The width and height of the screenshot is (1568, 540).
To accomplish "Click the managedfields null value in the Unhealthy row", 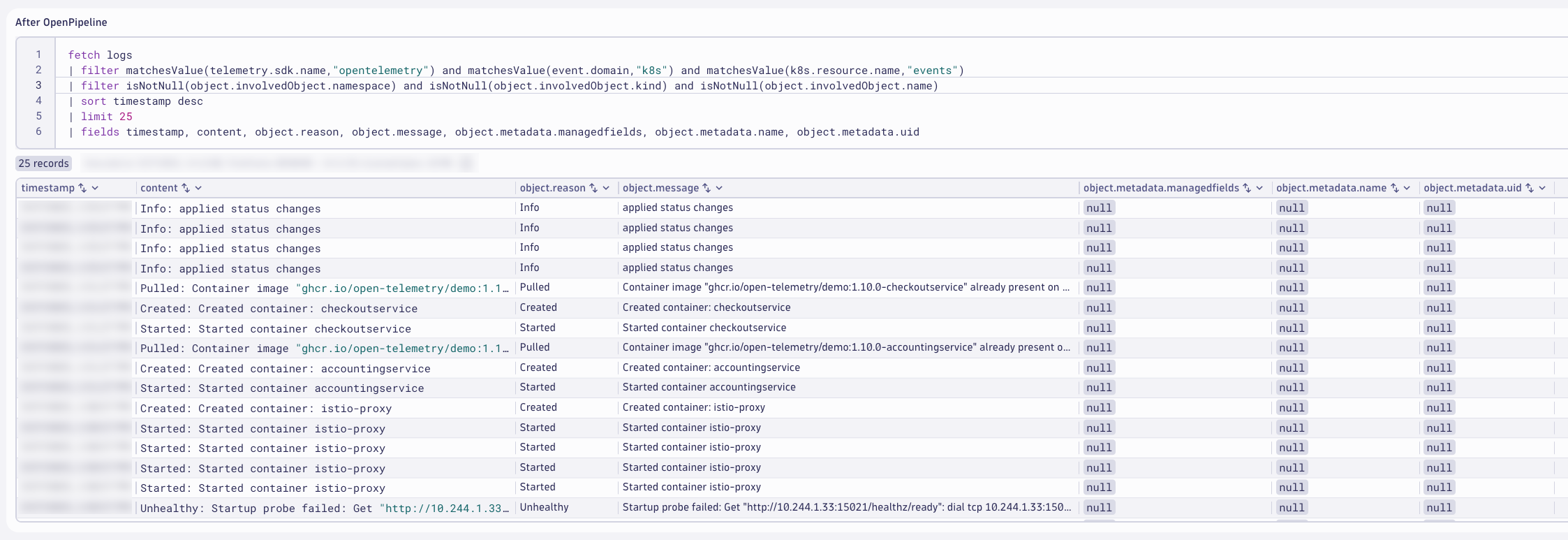I will [x=1099, y=508].
